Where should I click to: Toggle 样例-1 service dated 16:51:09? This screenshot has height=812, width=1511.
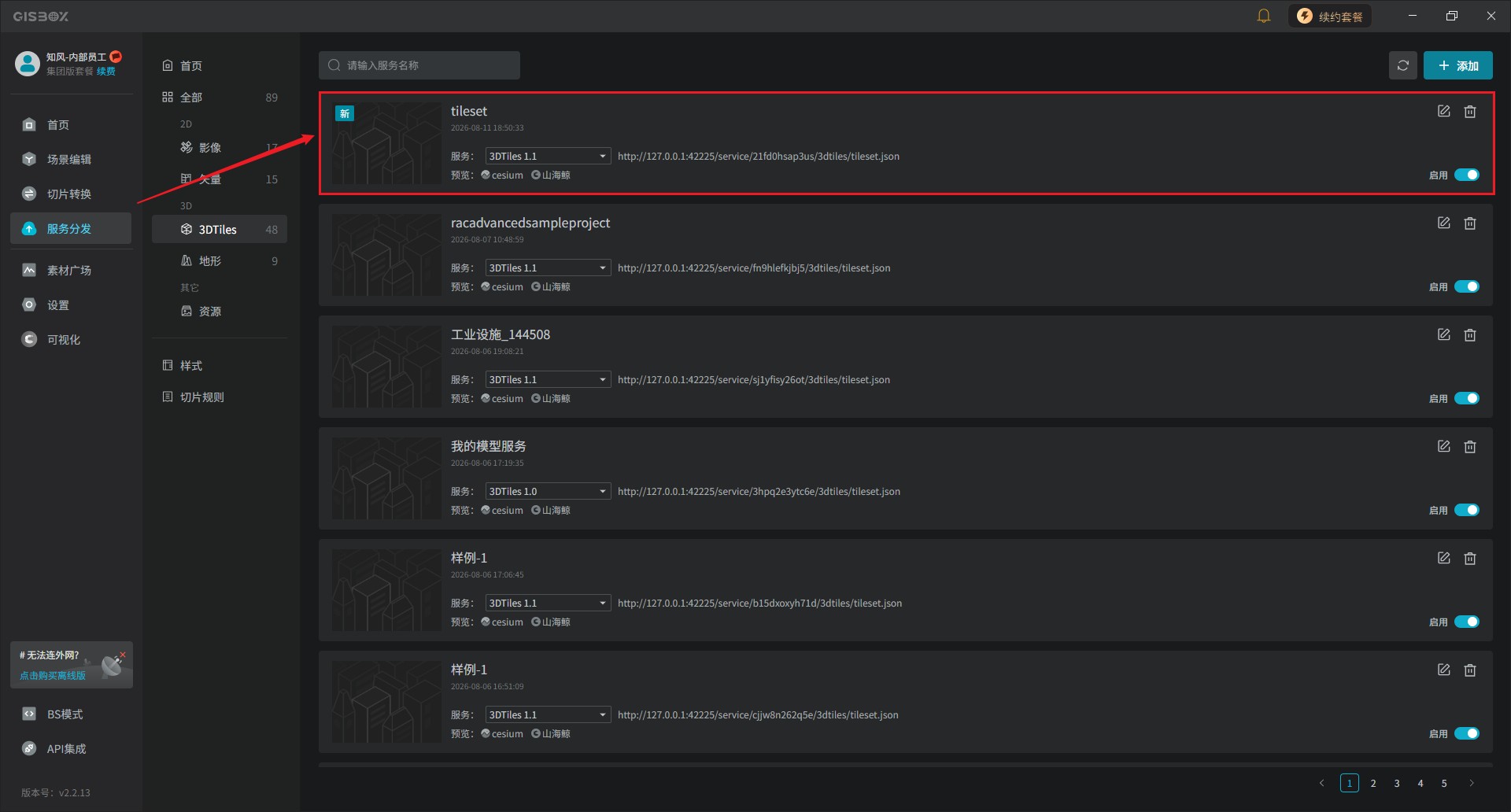tap(1467, 733)
